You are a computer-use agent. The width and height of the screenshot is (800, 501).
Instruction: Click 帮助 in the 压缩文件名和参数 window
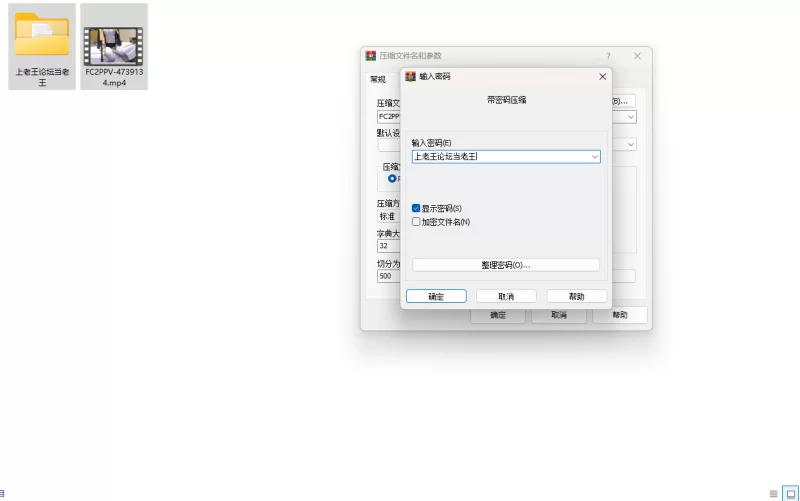click(x=620, y=315)
